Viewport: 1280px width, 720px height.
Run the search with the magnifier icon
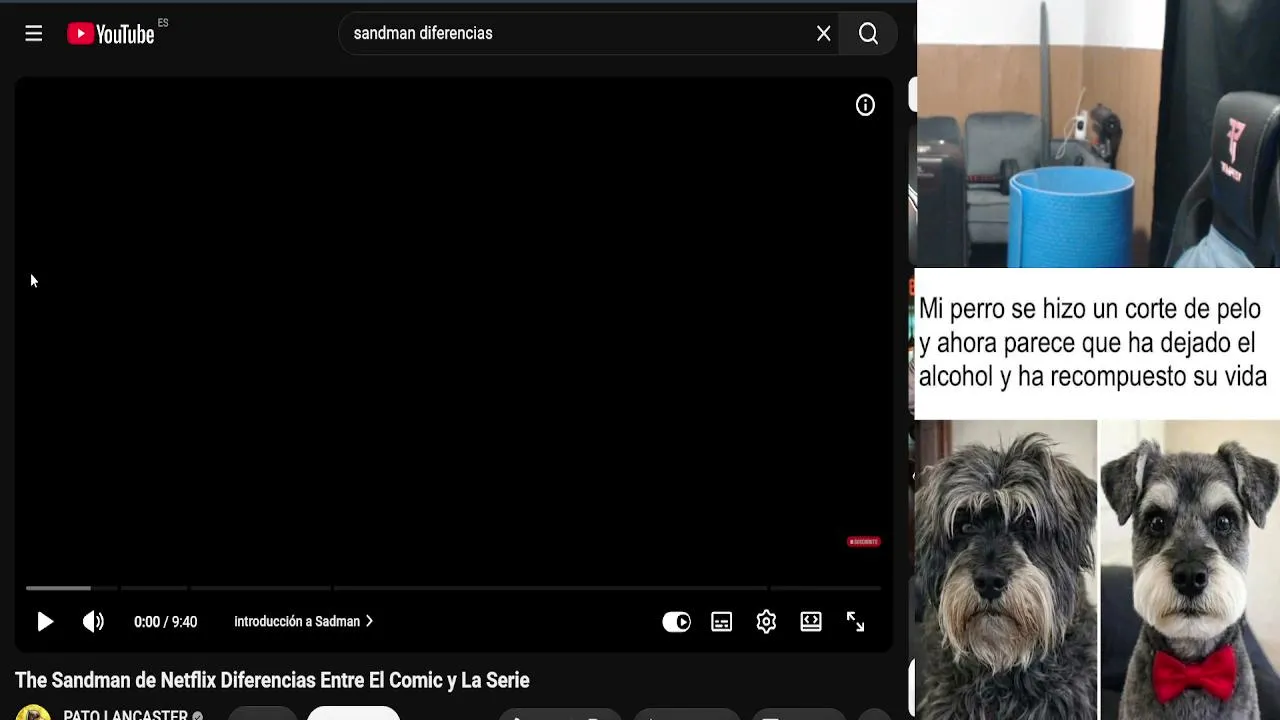point(868,34)
